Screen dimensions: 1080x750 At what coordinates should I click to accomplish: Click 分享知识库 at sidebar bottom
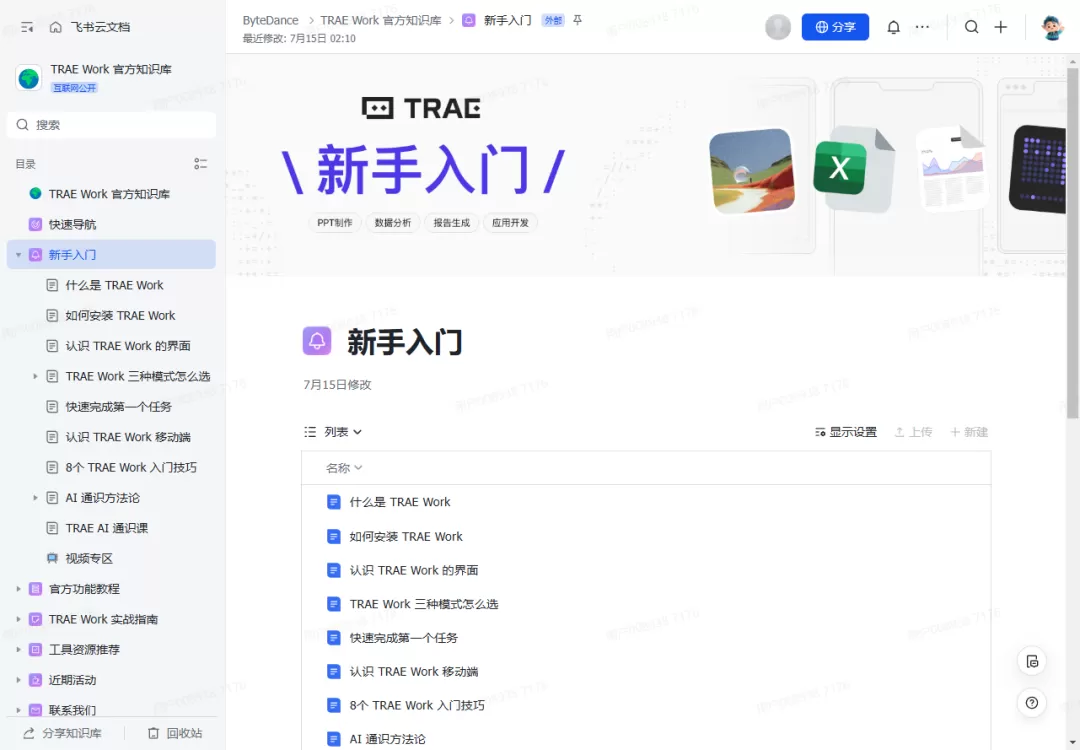coord(62,733)
